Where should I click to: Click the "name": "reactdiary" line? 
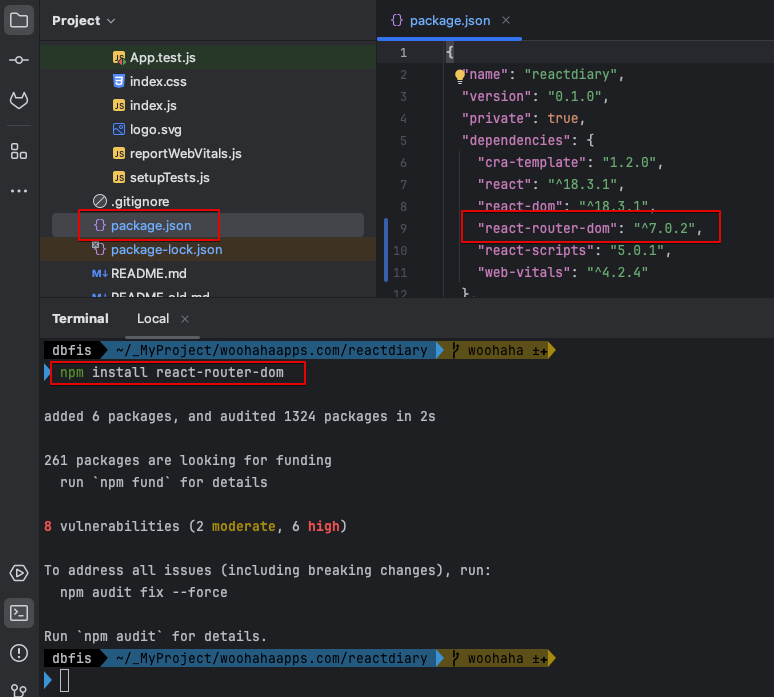tap(543, 75)
